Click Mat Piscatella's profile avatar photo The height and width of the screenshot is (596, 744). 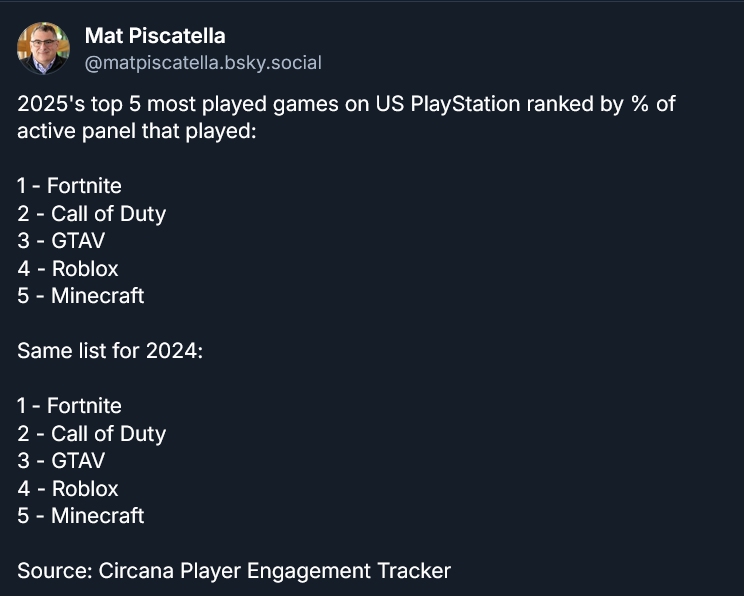[43, 48]
